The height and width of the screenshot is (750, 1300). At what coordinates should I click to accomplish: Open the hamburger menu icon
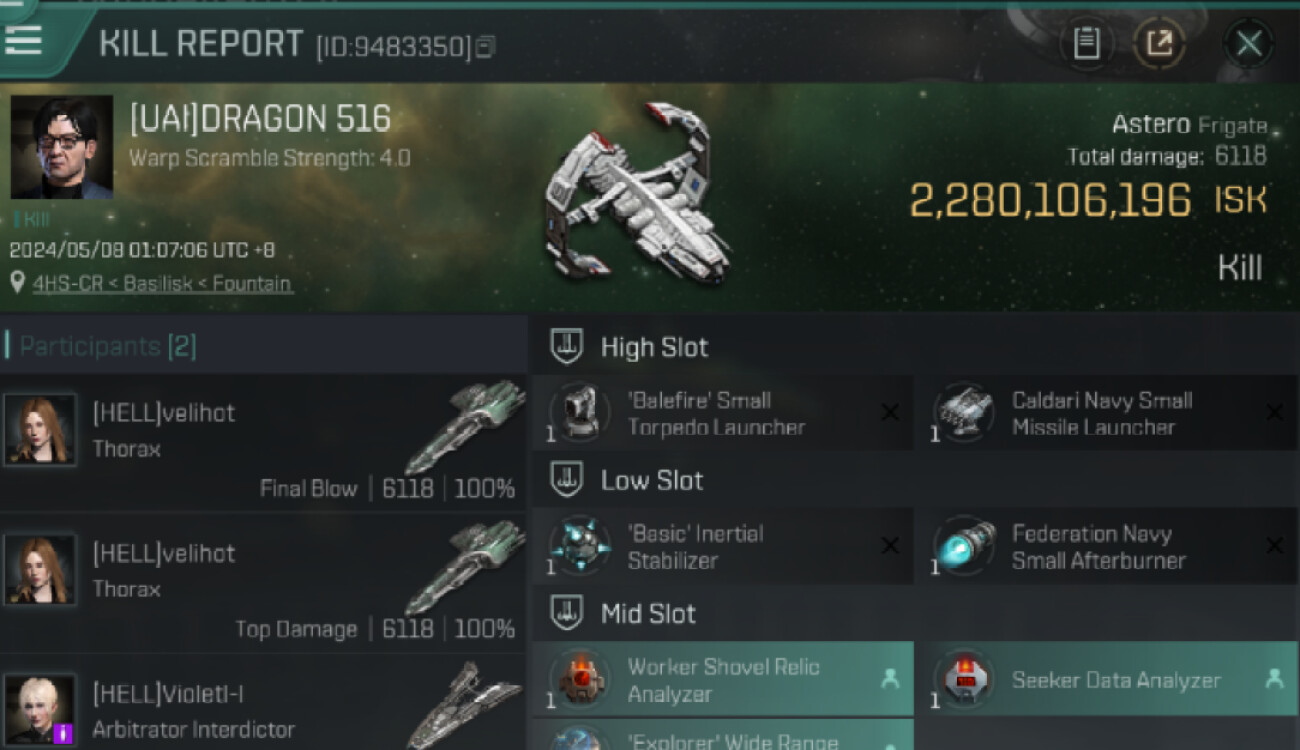coord(23,40)
